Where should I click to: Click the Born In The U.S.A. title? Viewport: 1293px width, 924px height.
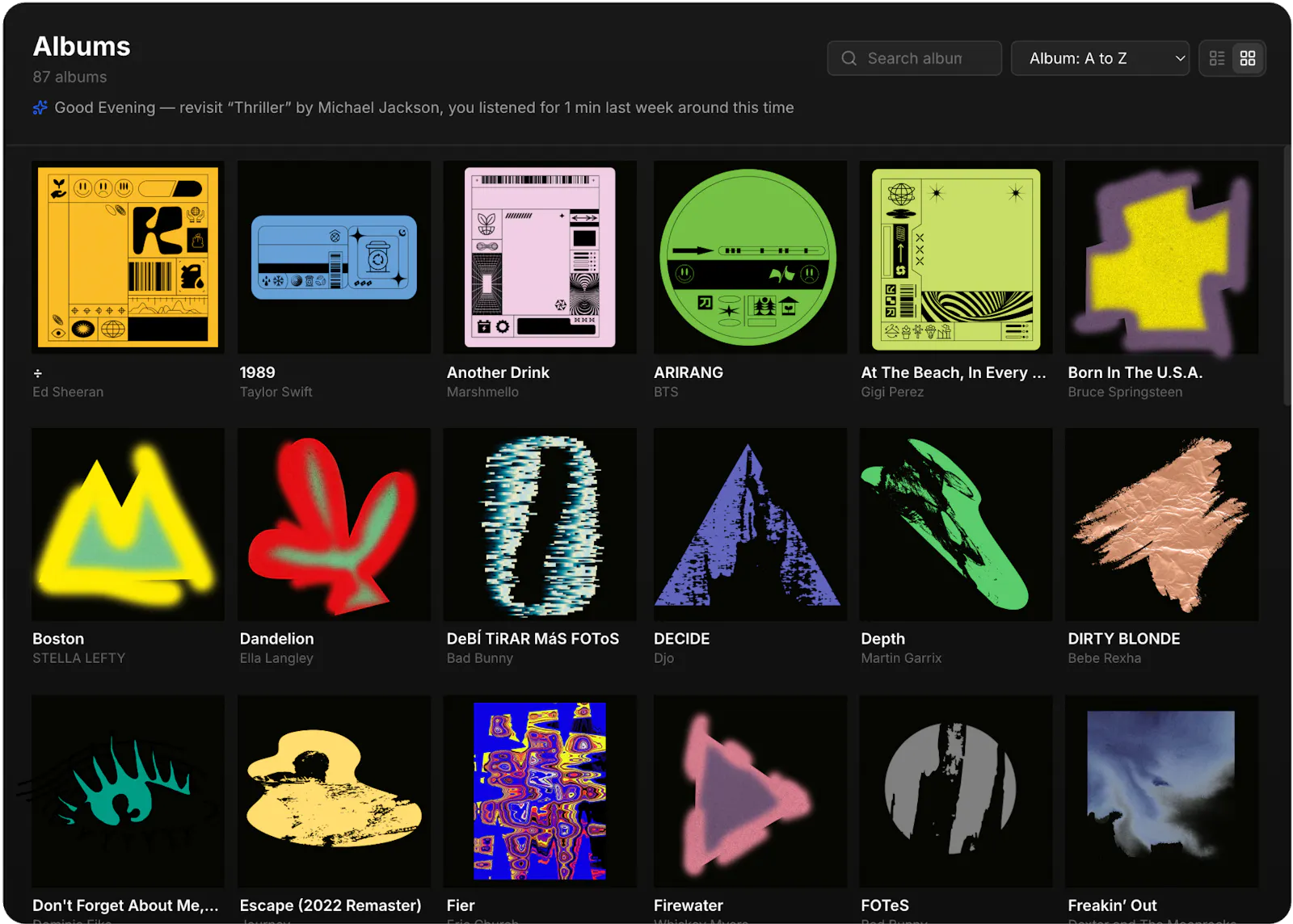[1135, 372]
